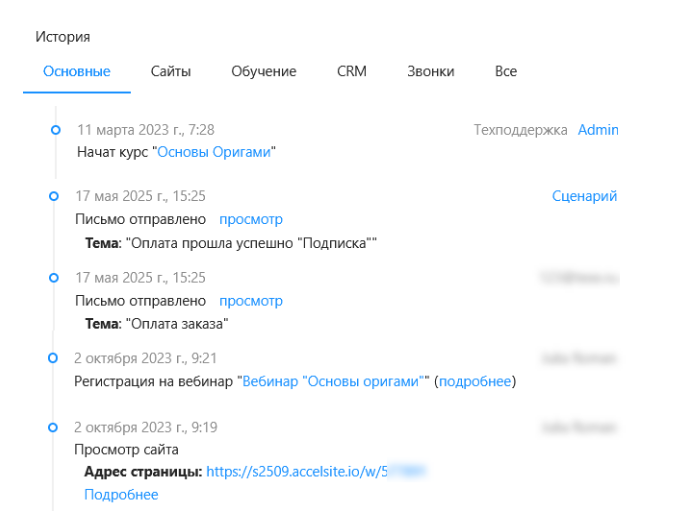Image resolution: width=686 pixels, height=532 pixels.
Task: Open the course link Основы Оригами
Action: pyautogui.click(x=214, y=152)
